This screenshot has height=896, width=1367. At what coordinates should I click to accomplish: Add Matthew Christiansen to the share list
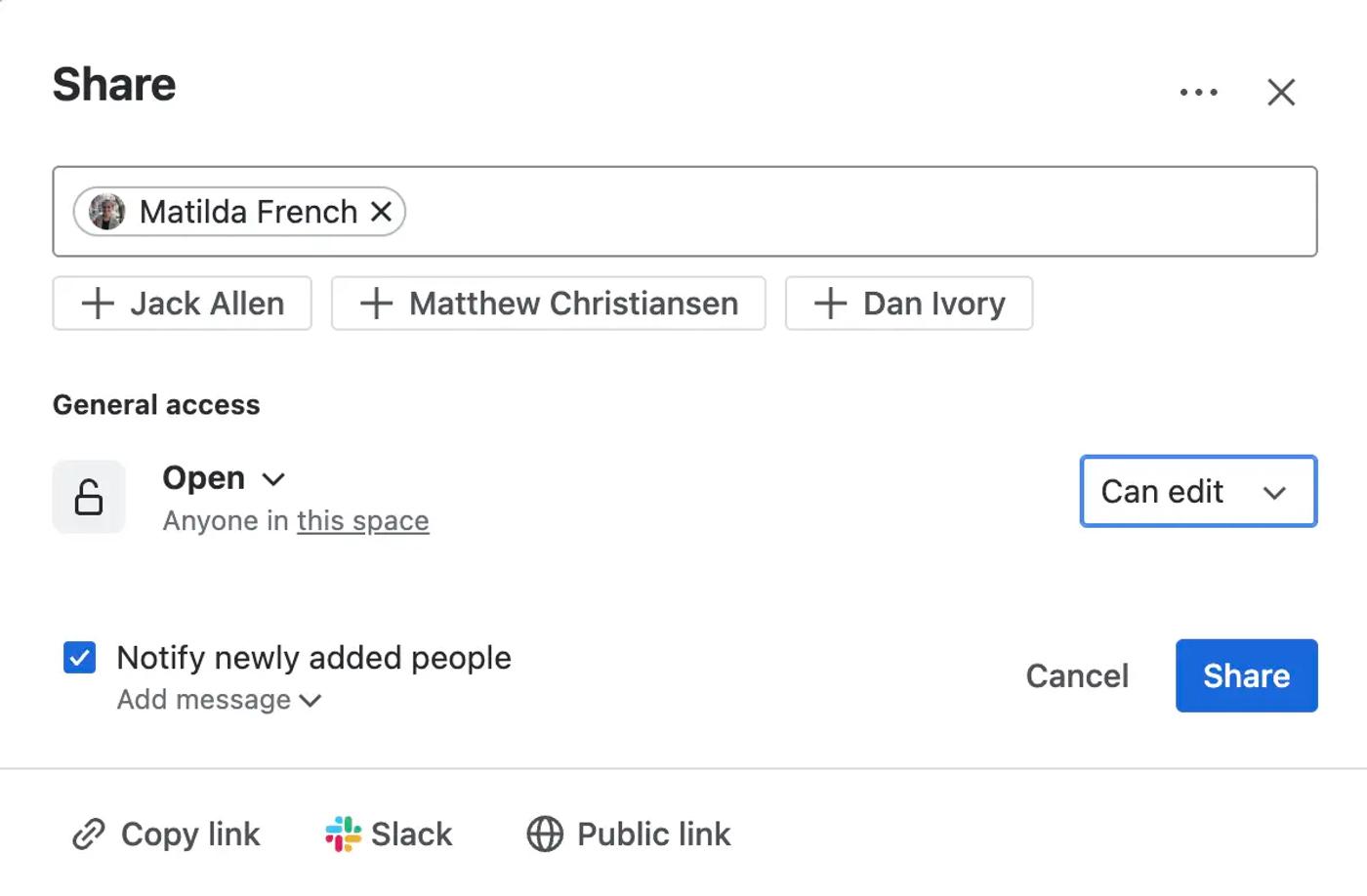[x=549, y=304]
